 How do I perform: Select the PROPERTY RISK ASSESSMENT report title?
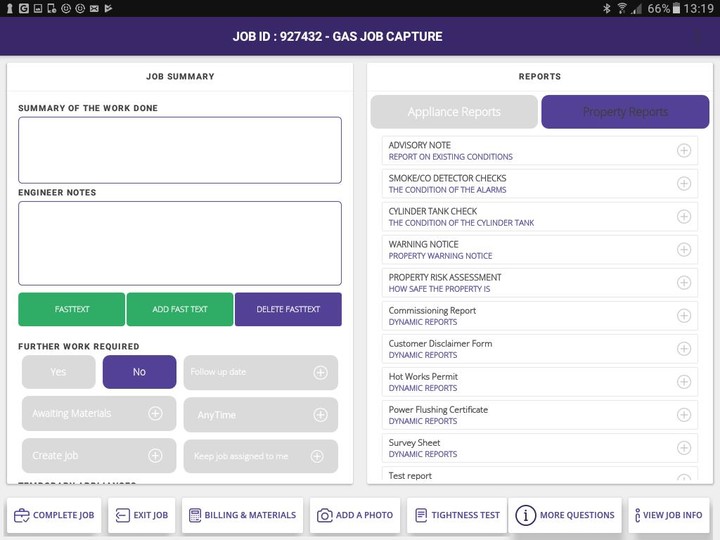tap(445, 277)
